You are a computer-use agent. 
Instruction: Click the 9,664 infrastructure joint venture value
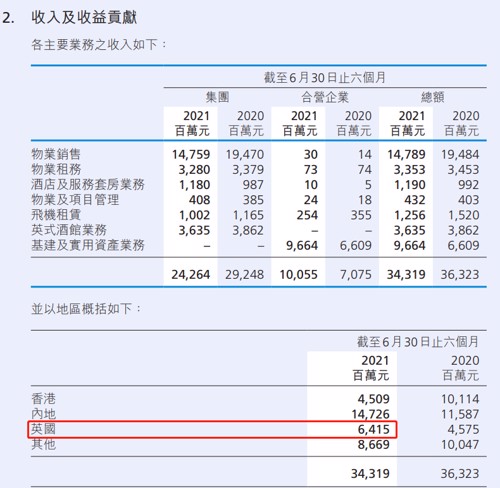(302, 246)
